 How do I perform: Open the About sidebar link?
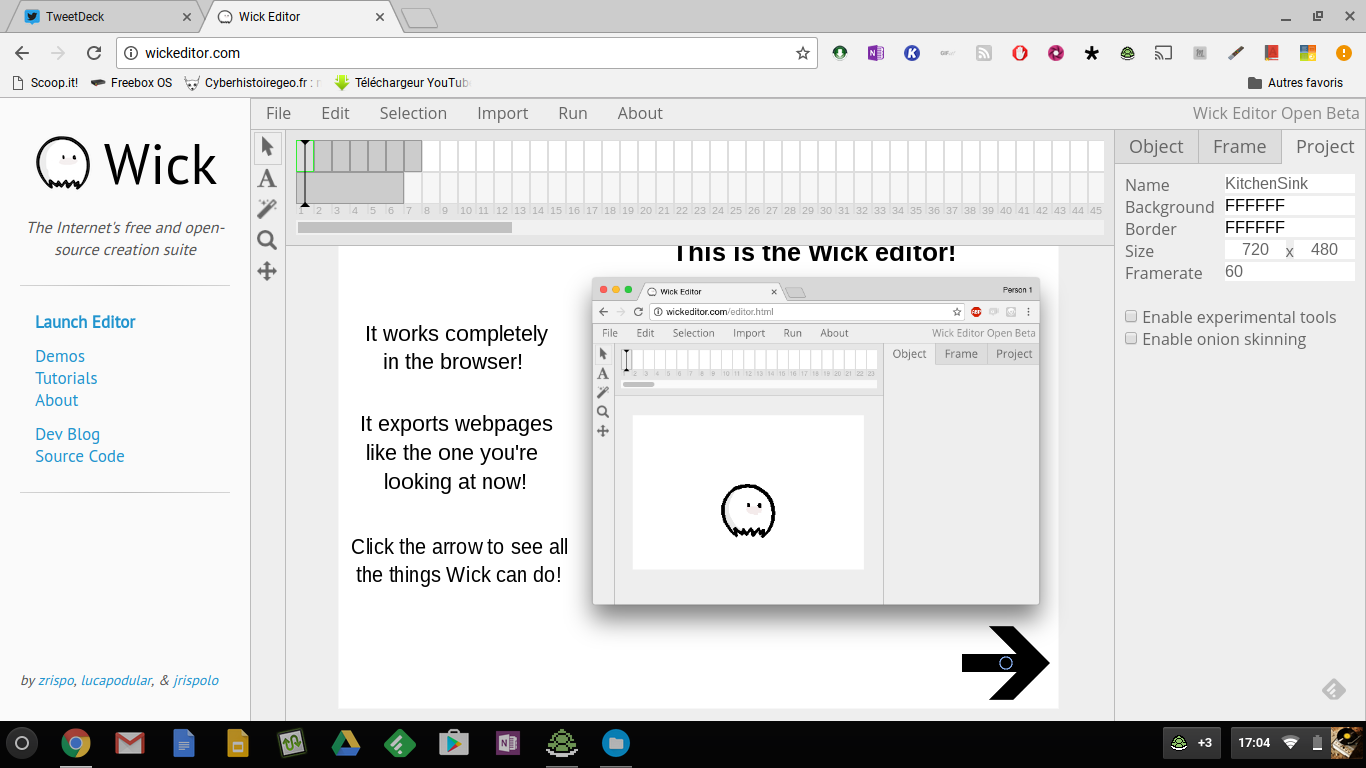point(56,400)
